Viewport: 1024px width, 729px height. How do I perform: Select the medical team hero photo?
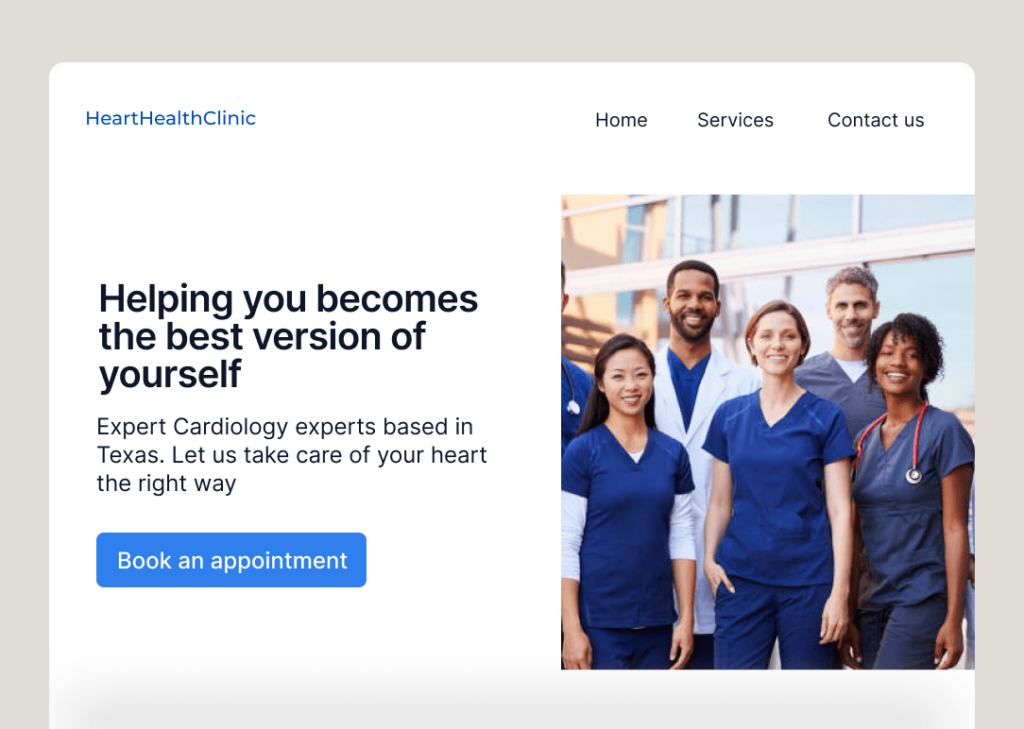click(x=768, y=432)
